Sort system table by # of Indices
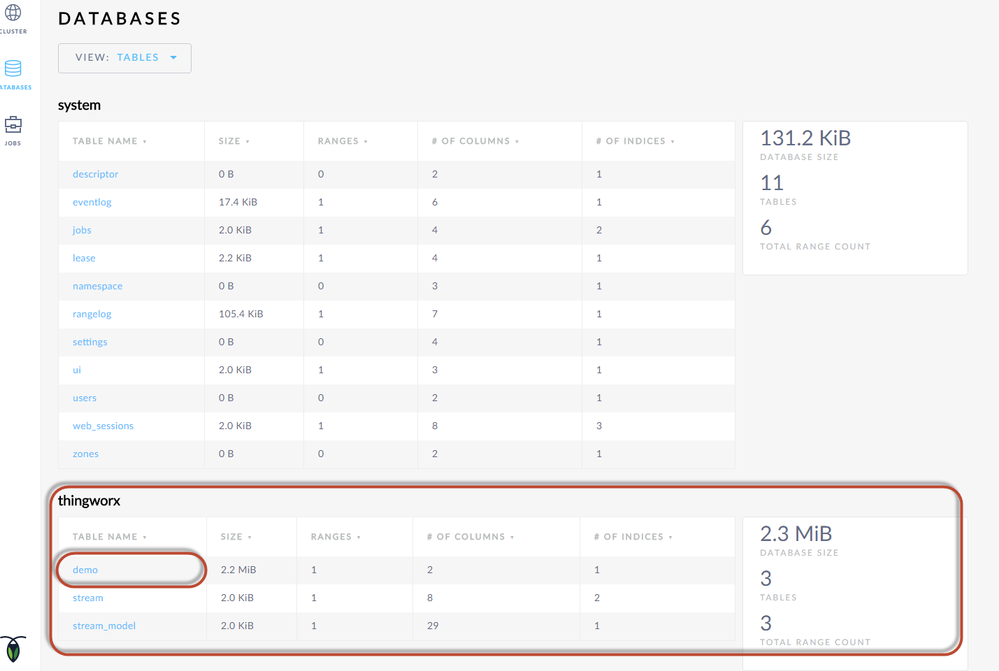Image resolution: width=999 pixels, height=671 pixels. (635, 141)
